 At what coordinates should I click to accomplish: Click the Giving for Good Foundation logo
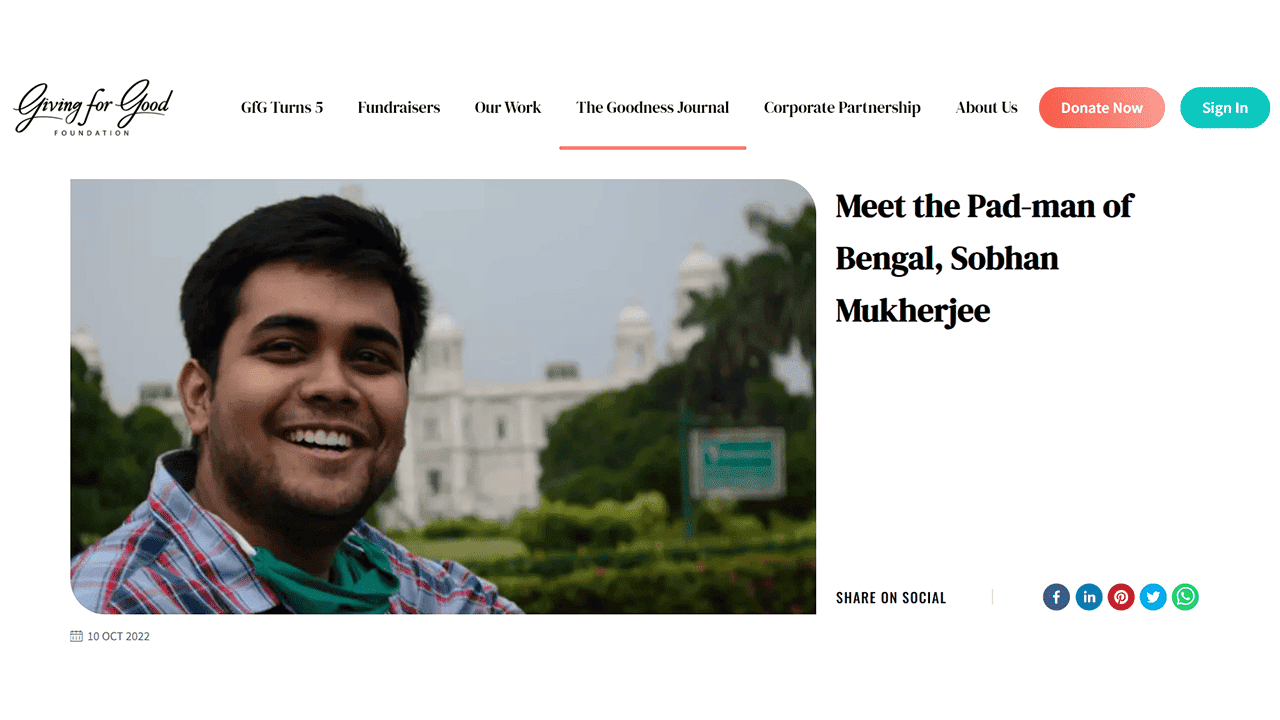pos(93,107)
